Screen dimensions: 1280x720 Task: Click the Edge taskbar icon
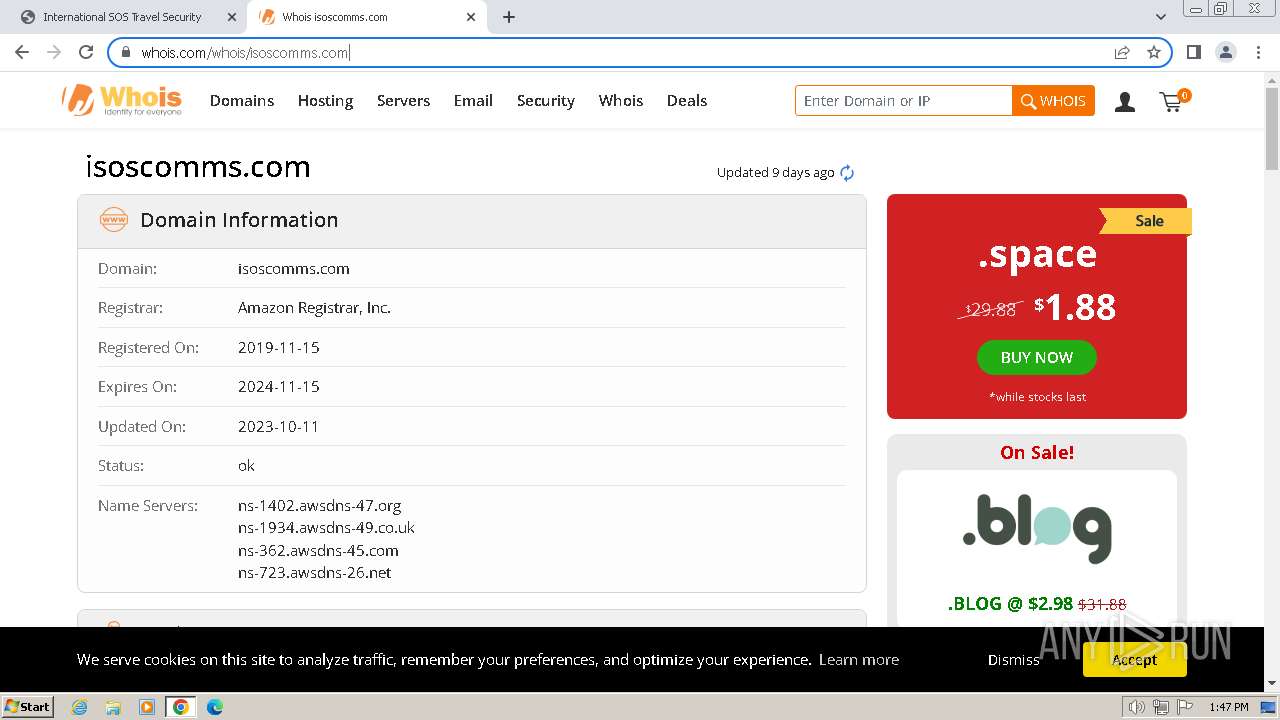point(214,707)
